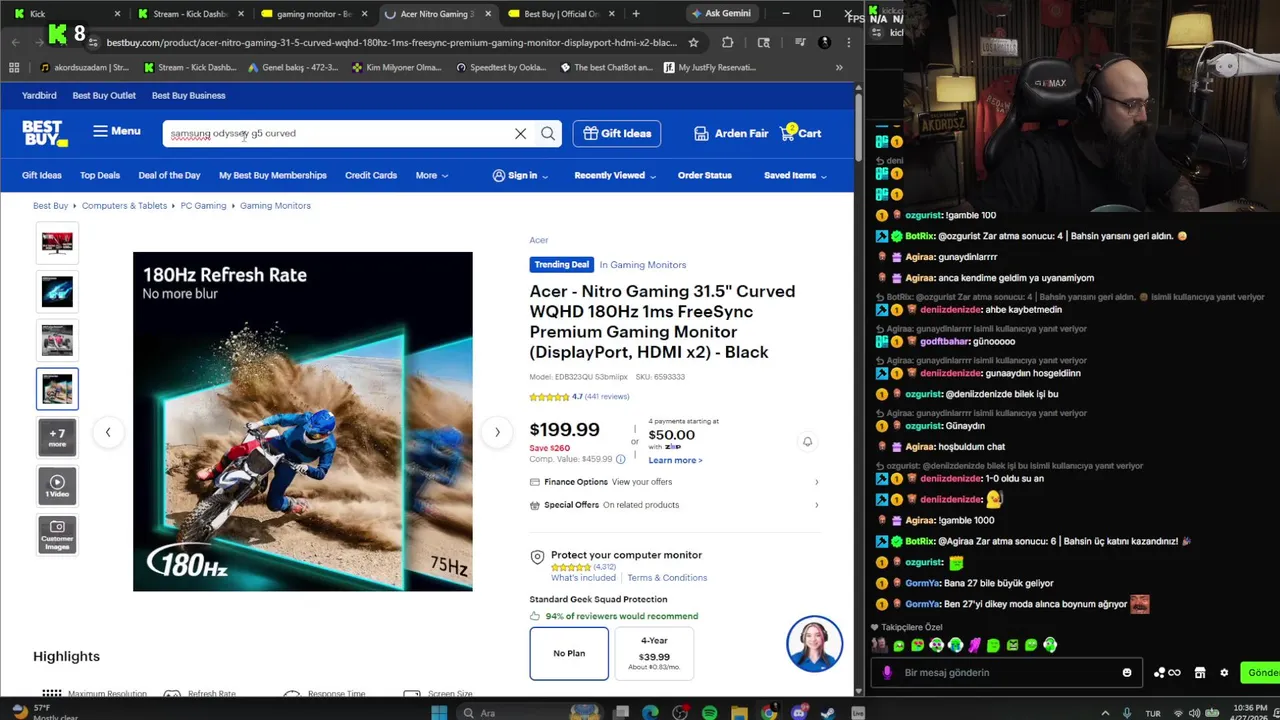Open Steam from the taskbar
The width and height of the screenshot is (1280, 720).
(x=827, y=713)
